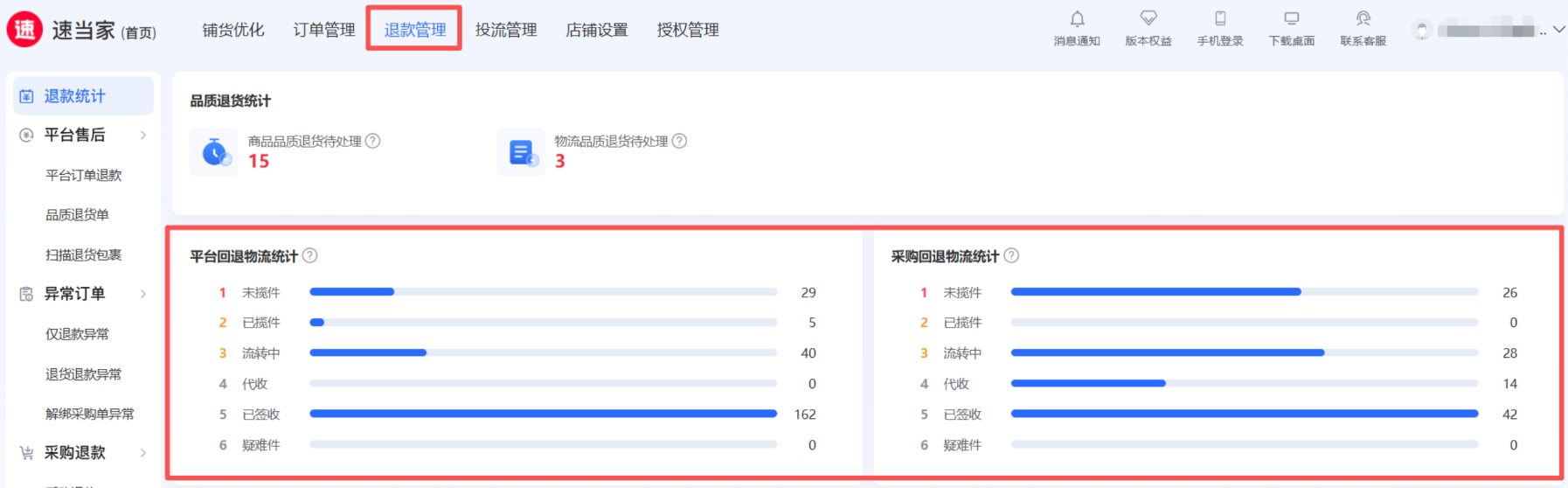Screen dimensions: 1568x488
Task: Click the number 15 pending count
Action: point(259,161)
